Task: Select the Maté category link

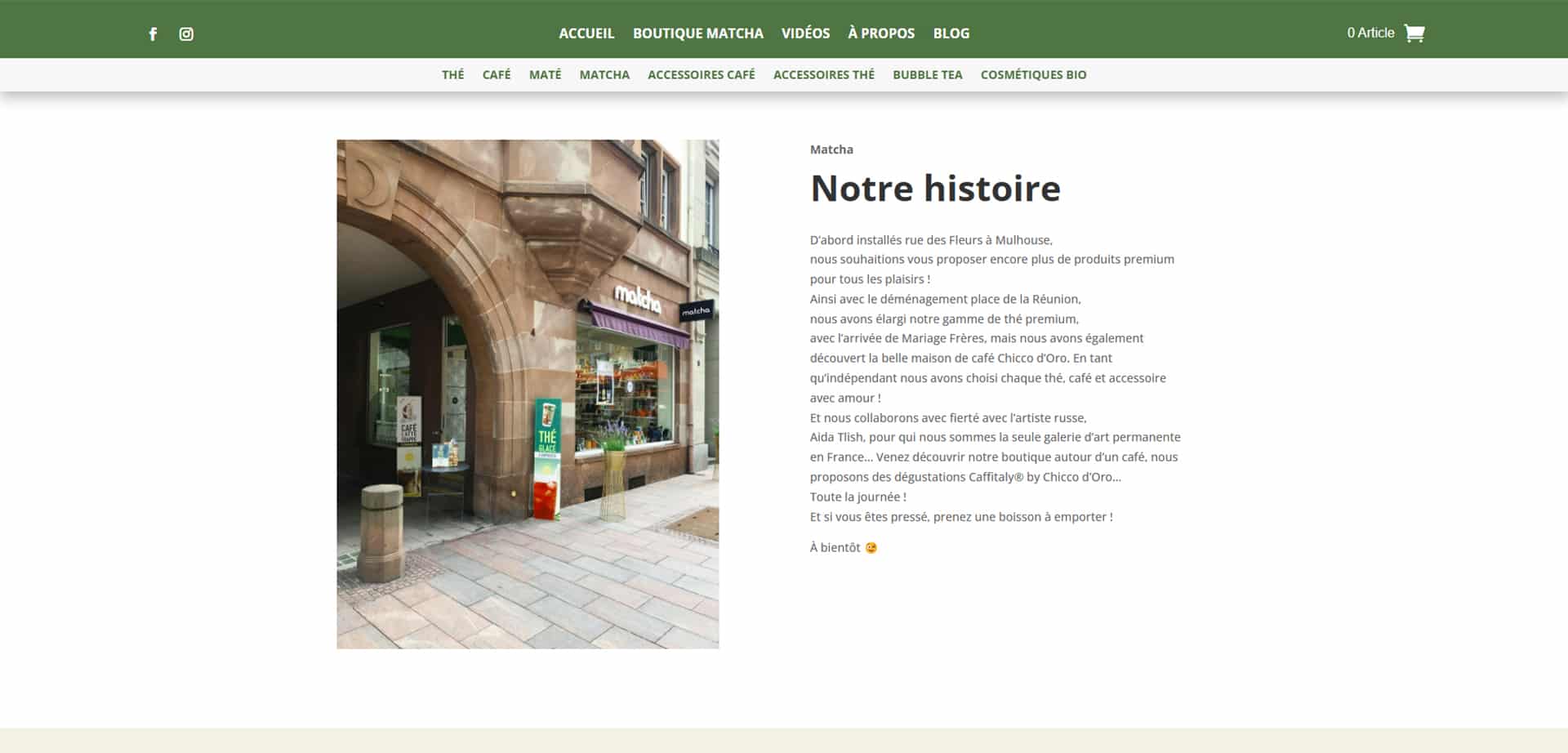Action: pyautogui.click(x=545, y=74)
